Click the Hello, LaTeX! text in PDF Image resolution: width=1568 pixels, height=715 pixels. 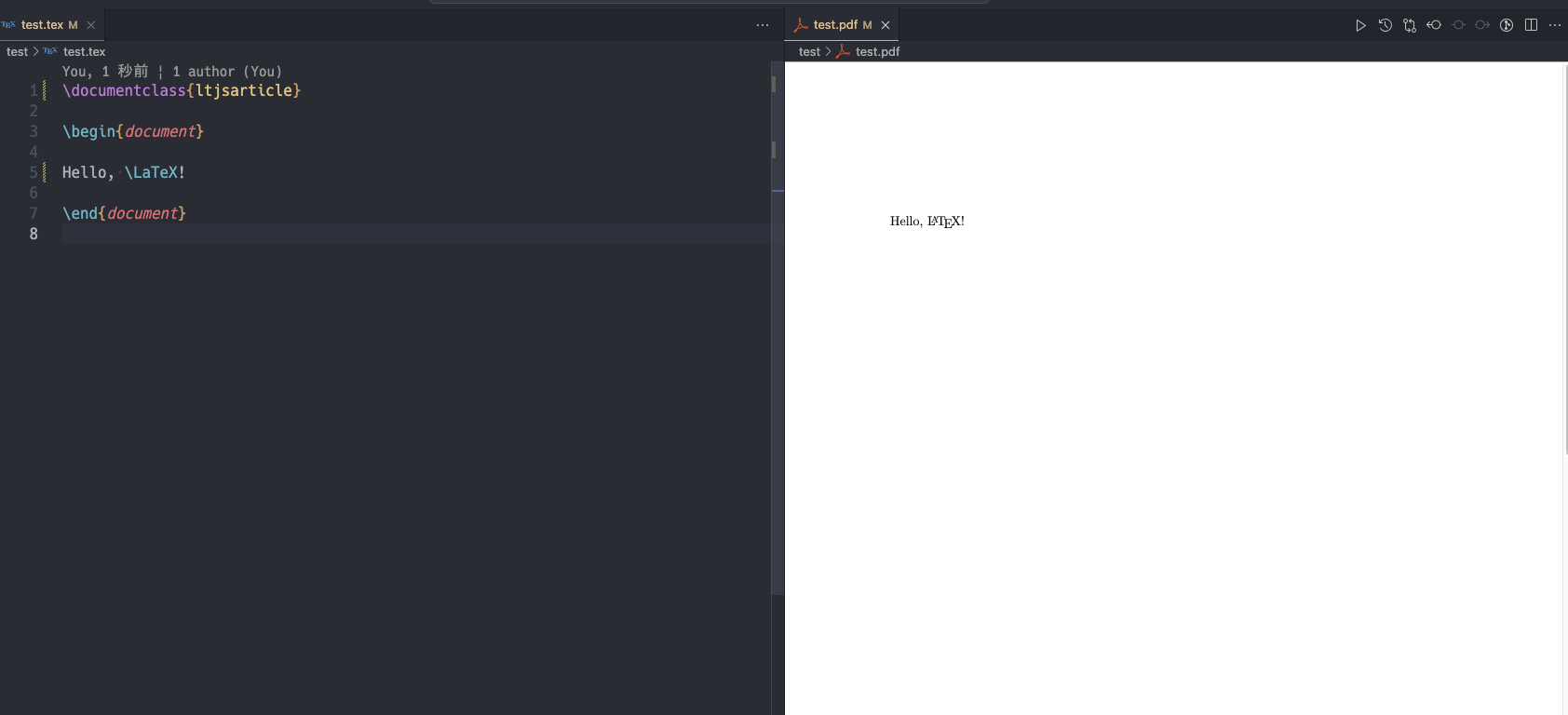(x=926, y=222)
